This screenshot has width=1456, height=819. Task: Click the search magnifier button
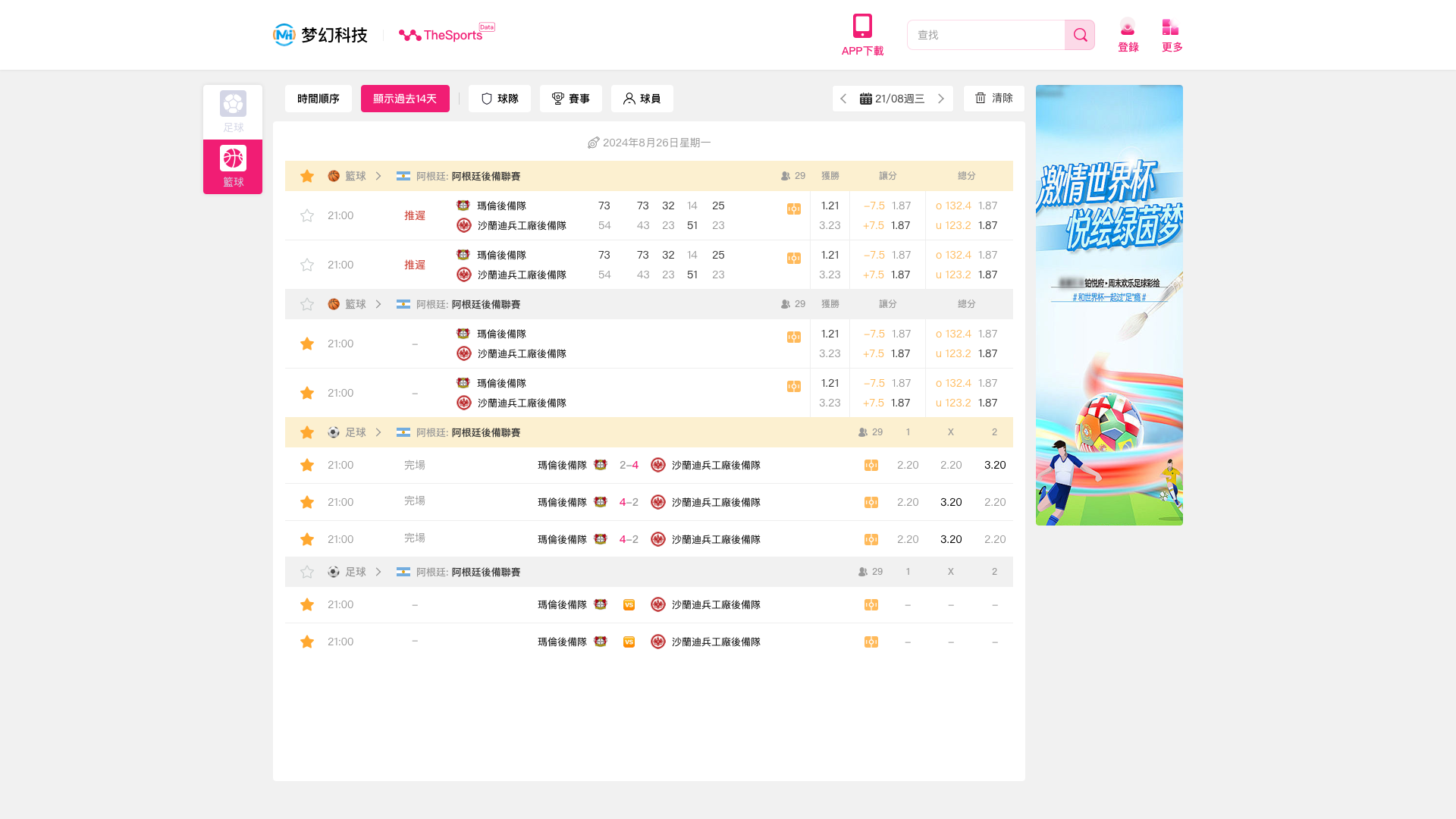pyautogui.click(x=1079, y=35)
